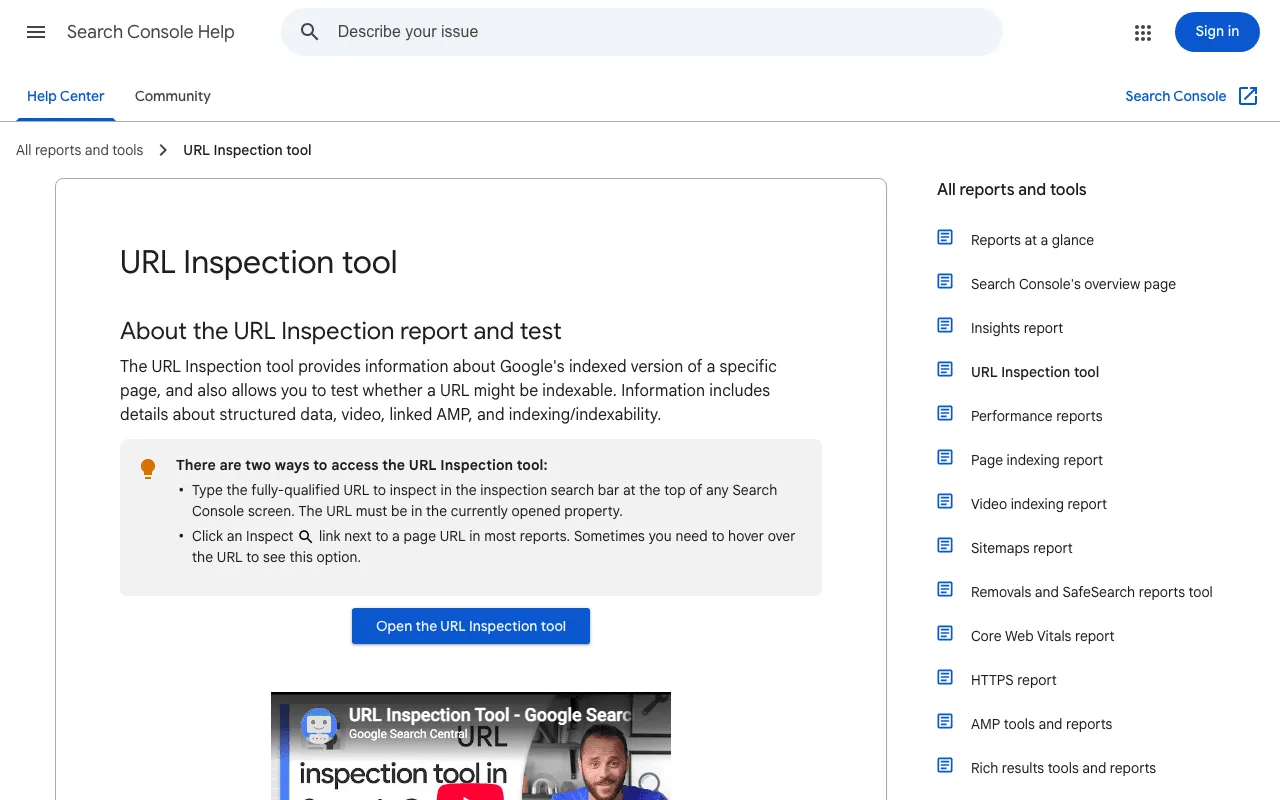Click the Google Search Central channel avatar
Image resolution: width=1280 pixels, height=800 pixels.
point(318,724)
